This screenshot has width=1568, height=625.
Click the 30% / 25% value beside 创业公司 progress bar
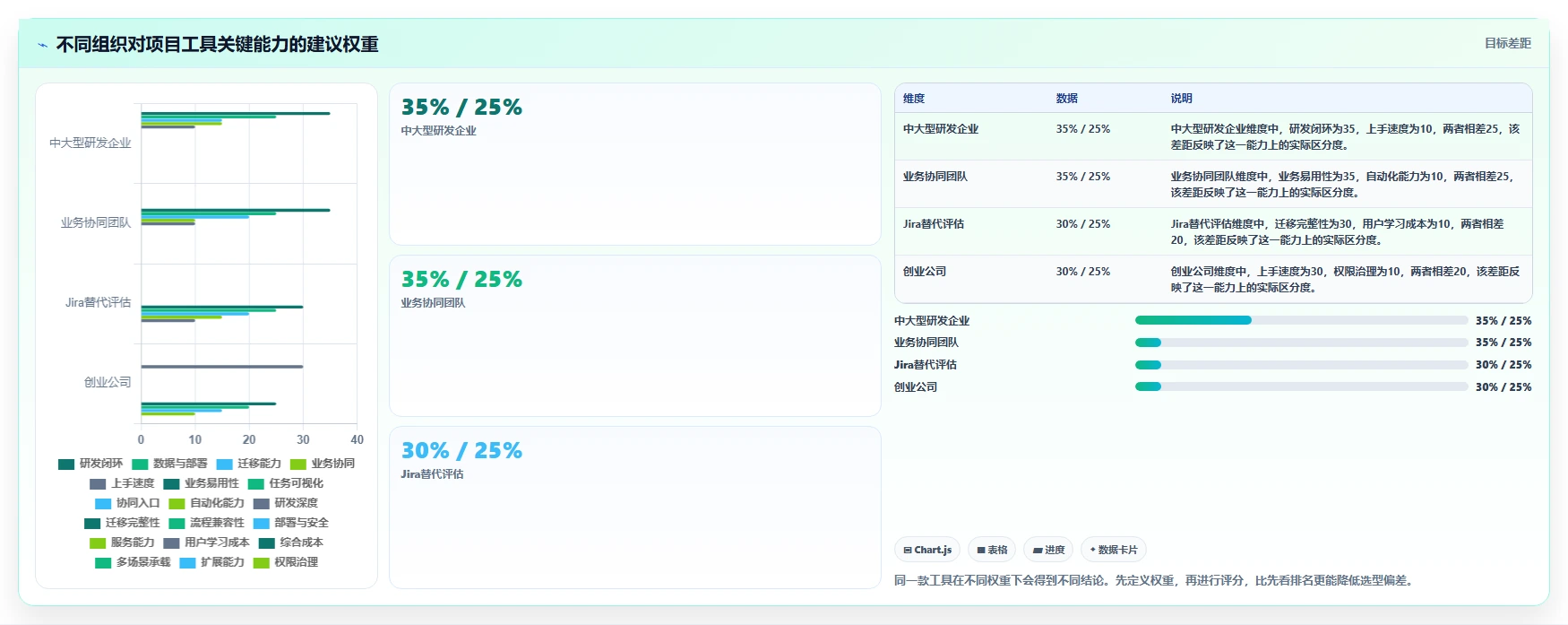(x=1503, y=387)
